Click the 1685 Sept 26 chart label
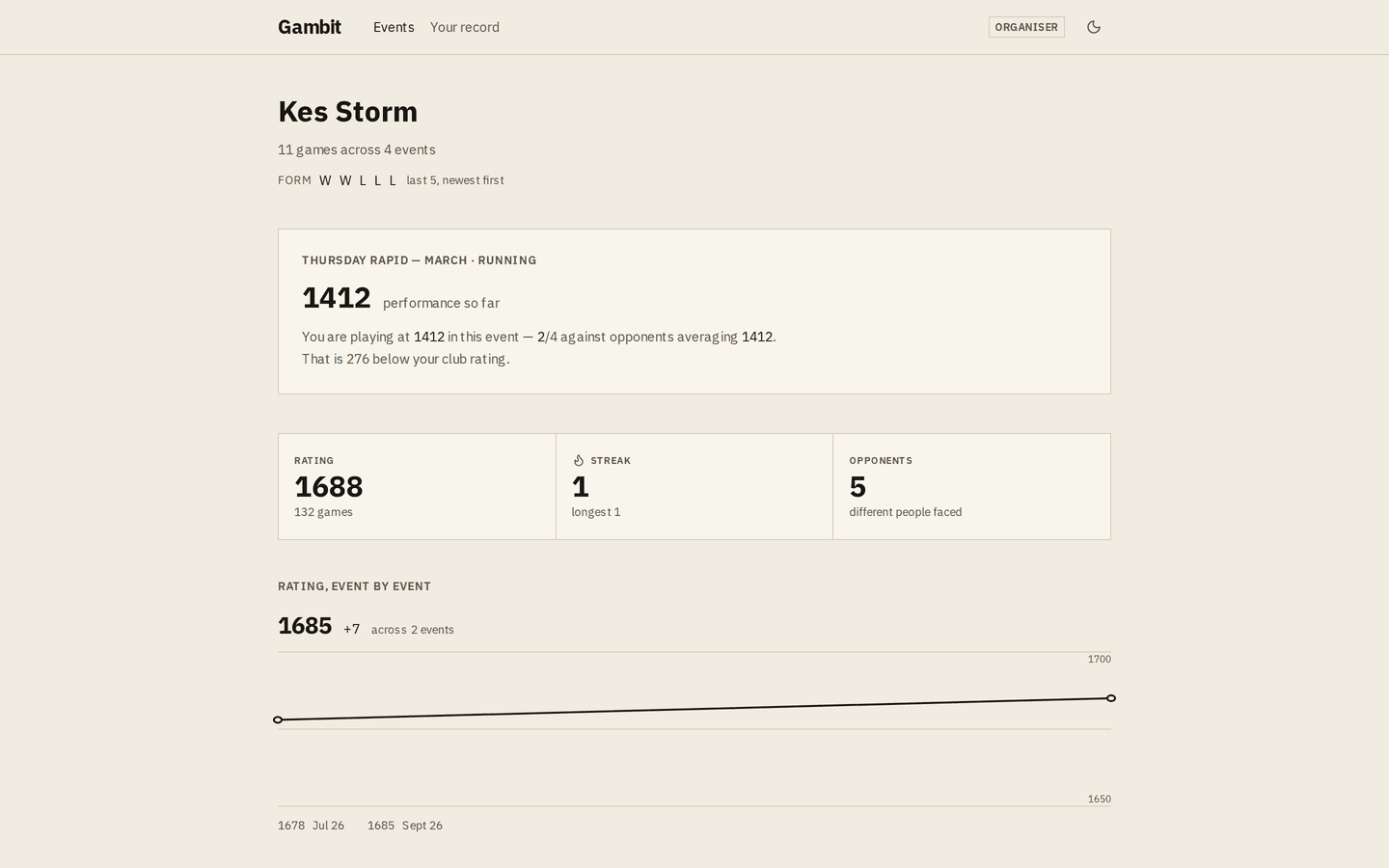Screen dimensions: 1389x868 click(405, 826)
